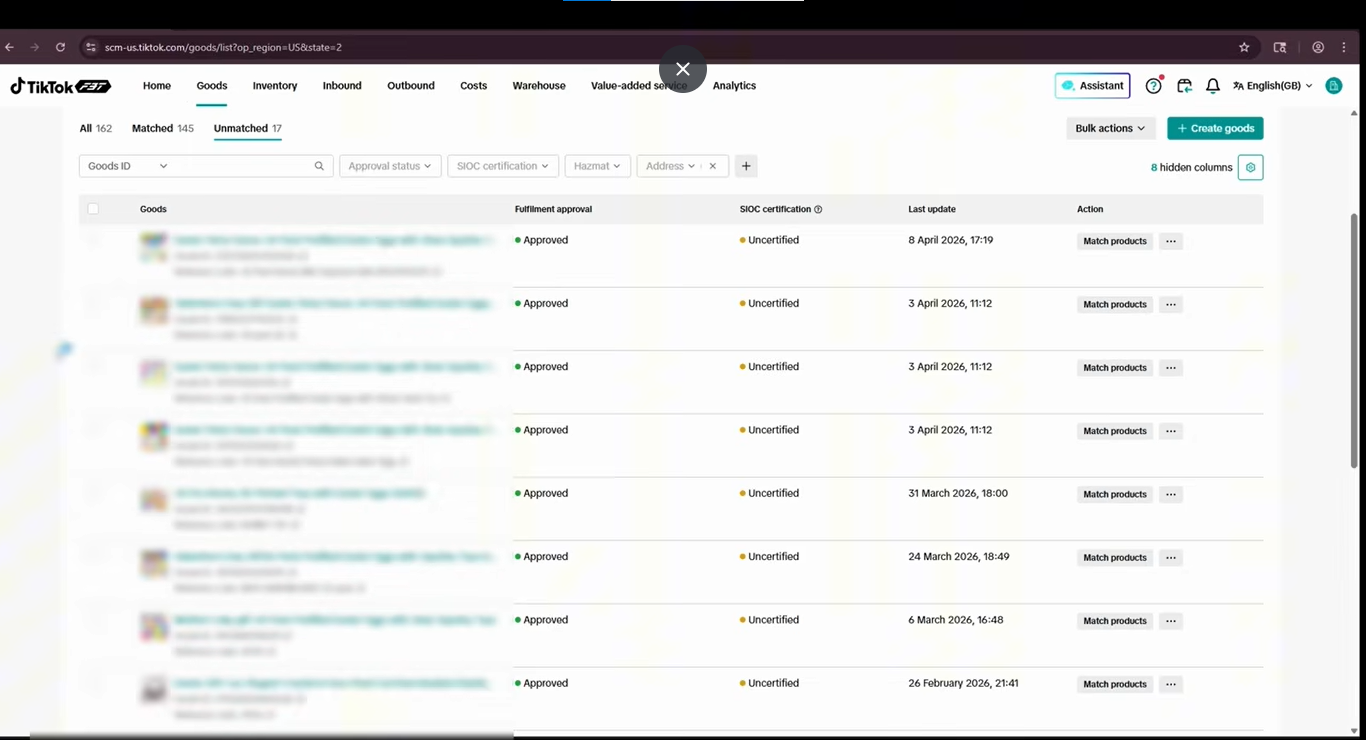Open the notifications bell
1366x740 pixels.
pos(1213,86)
